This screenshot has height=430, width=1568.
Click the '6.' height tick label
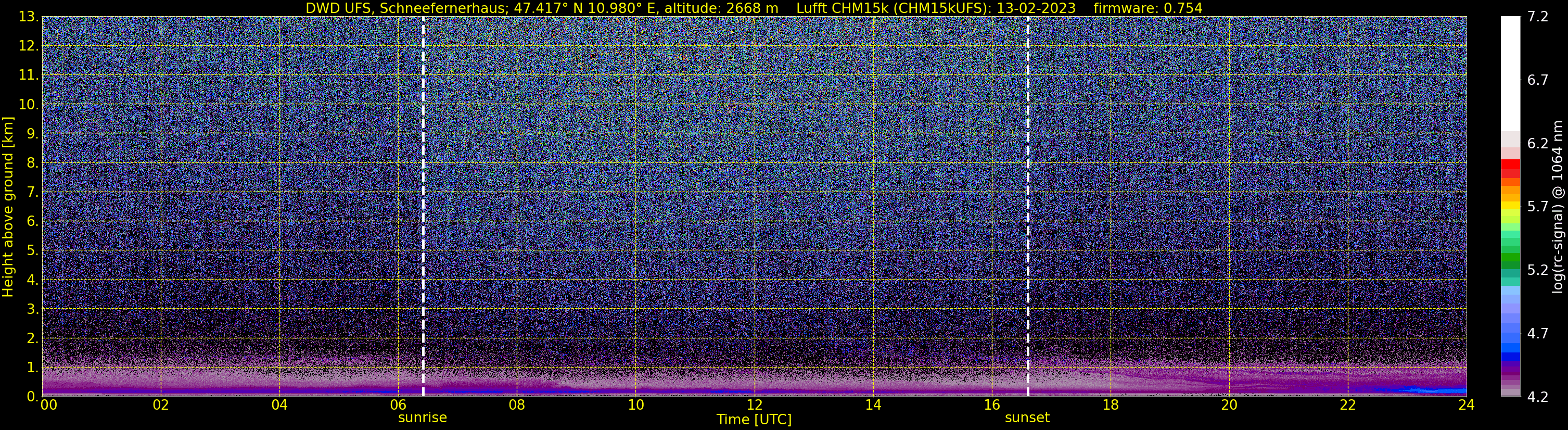tap(32, 222)
